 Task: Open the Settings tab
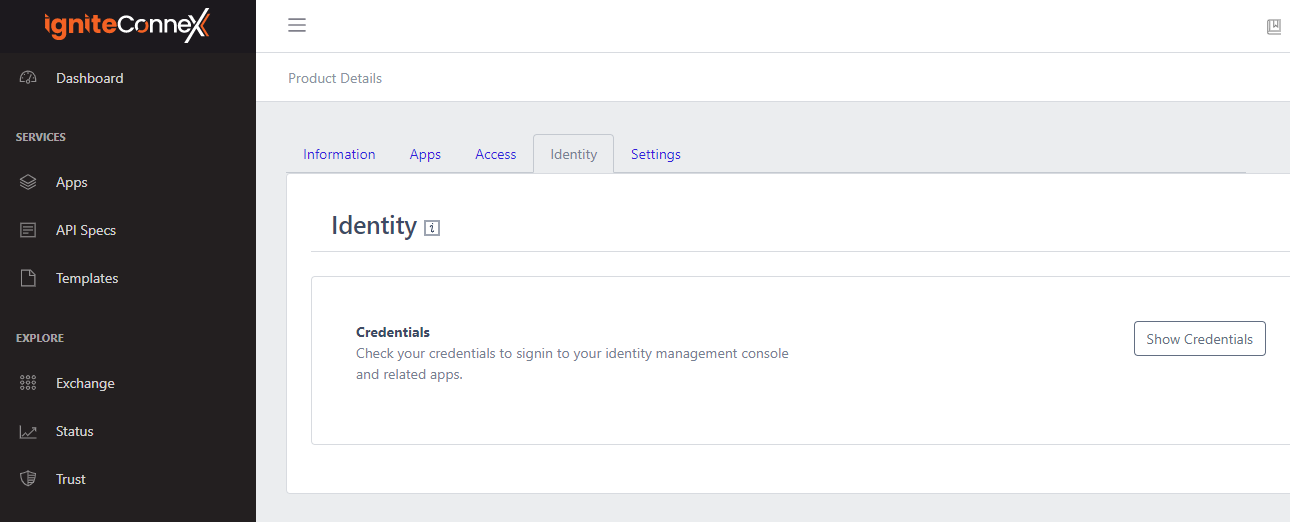point(655,155)
